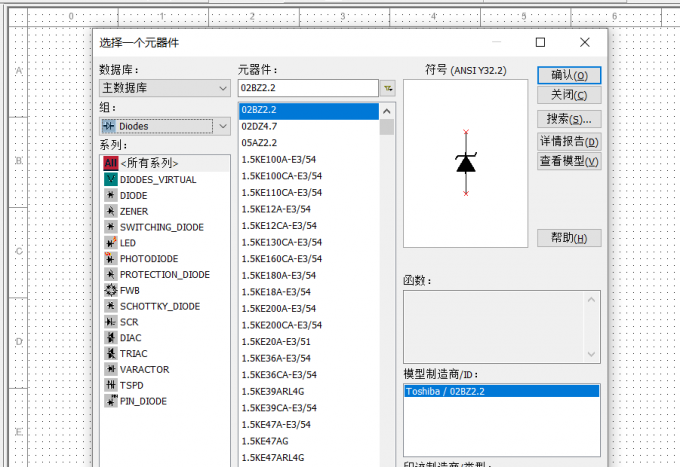The height and width of the screenshot is (467, 680).
Task: Select component 1.5KE200A-E3/54
Action: [x=278, y=308]
